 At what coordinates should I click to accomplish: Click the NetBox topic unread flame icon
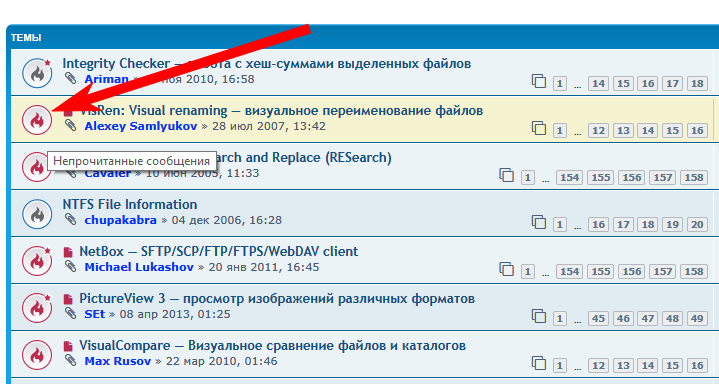tap(37, 261)
